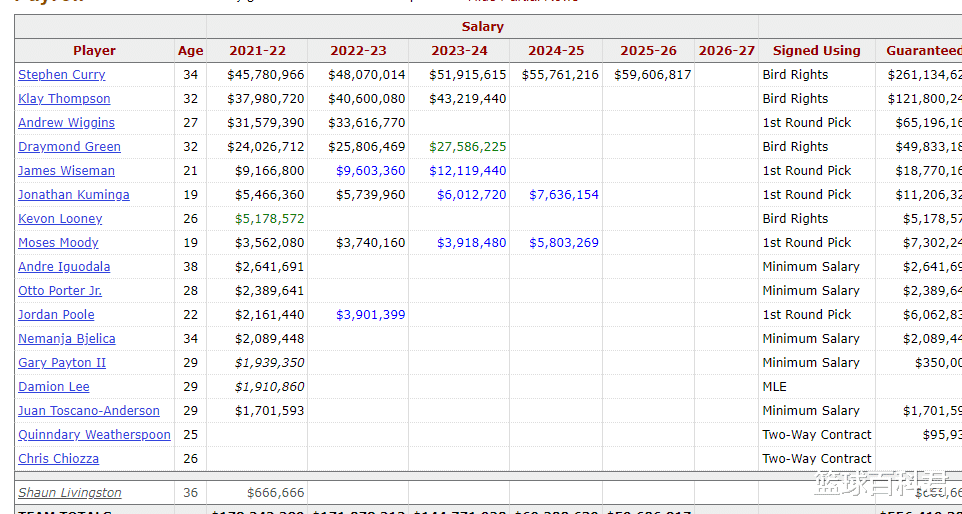Select the 2026-27 column header
Screen dimensions: 962x514
pos(726,50)
